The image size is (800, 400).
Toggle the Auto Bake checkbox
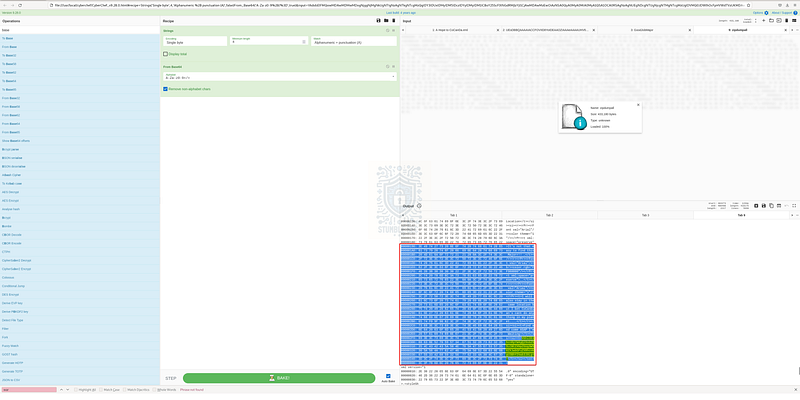click(388, 376)
